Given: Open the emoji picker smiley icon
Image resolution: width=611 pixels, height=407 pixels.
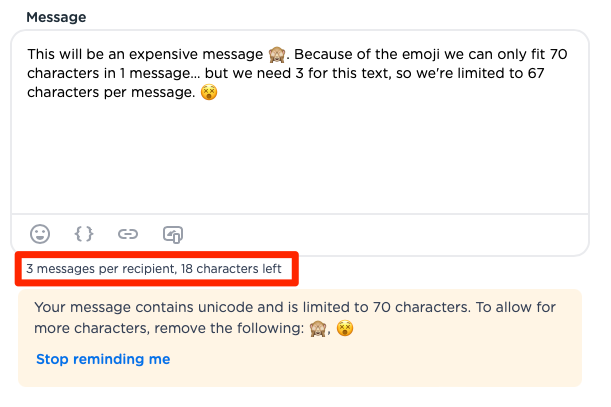Looking at the screenshot, I should [x=40, y=234].
